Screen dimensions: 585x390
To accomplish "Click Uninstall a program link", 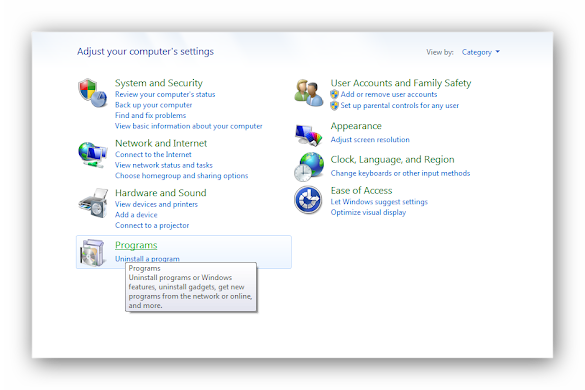I will pos(147,259).
